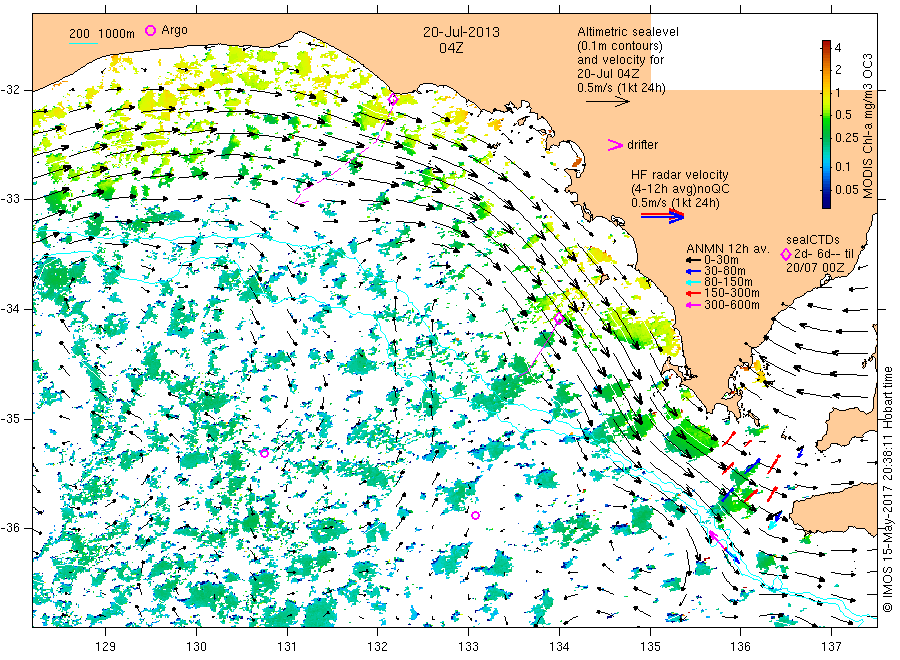
Task: Click the 'Argo' legend label
Action: (174, 30)
